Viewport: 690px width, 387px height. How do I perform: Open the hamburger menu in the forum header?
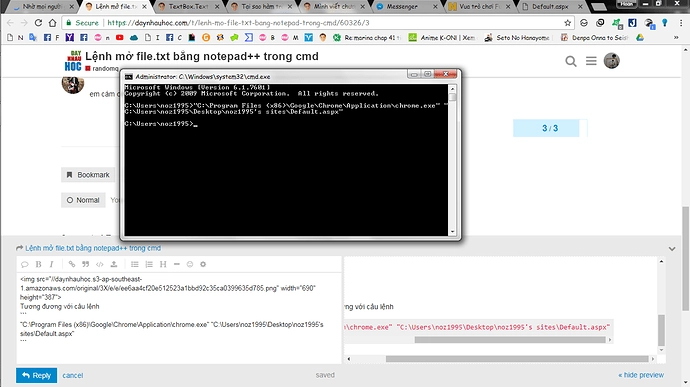pos(591,61)
